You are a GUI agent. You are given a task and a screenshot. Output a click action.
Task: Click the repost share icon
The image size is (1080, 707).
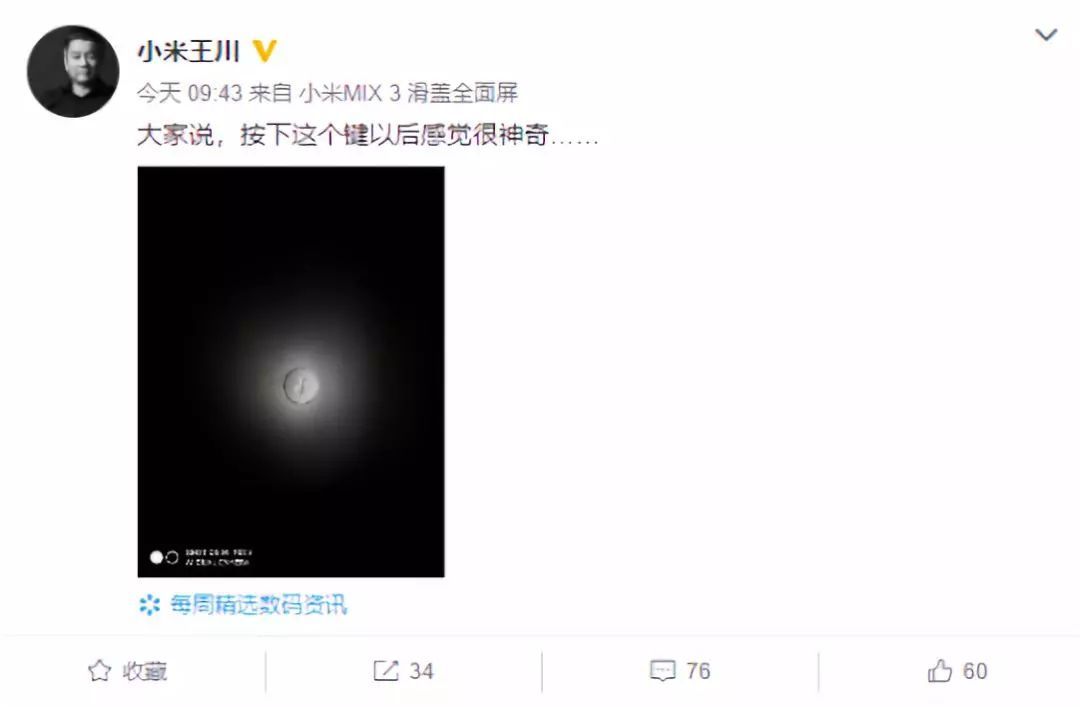(386, 670)
